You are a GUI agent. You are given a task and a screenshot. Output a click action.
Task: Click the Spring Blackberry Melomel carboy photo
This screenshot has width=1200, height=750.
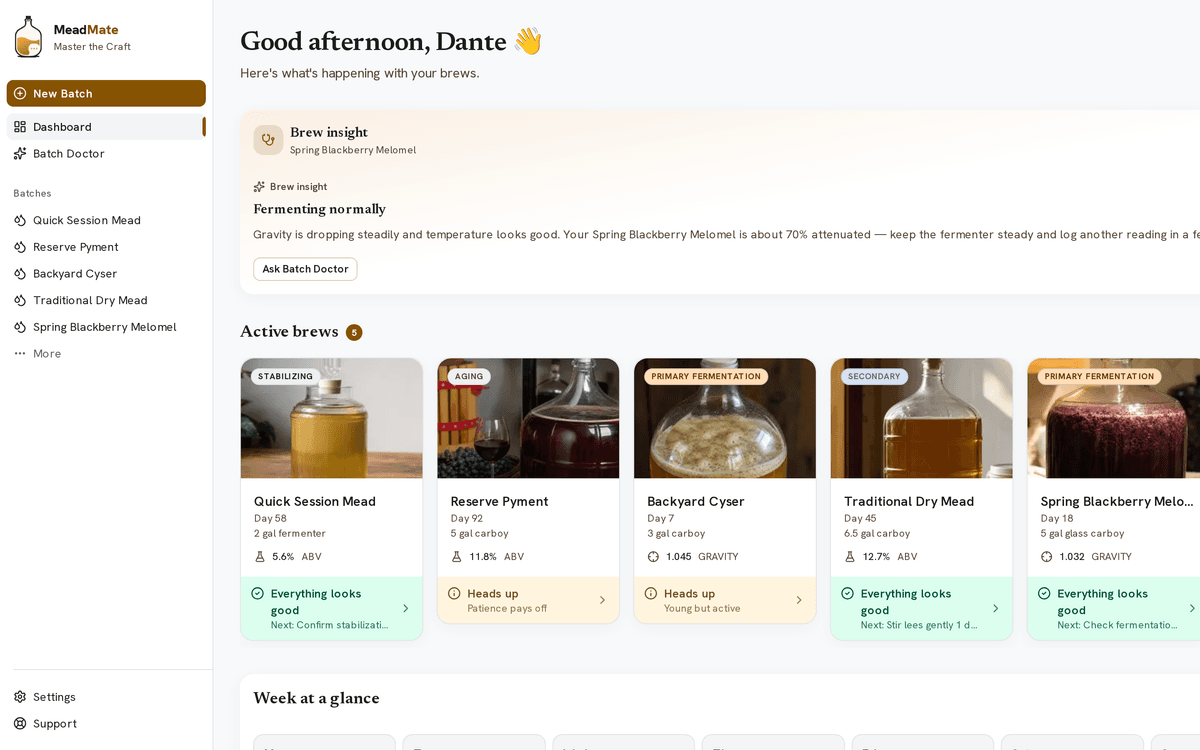click(1114, 418)
